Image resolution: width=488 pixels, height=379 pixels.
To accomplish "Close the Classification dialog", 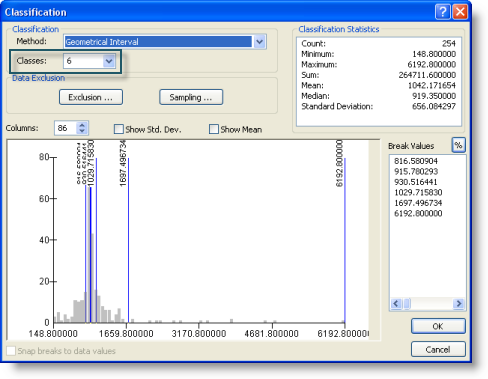I will coord(460,12).
